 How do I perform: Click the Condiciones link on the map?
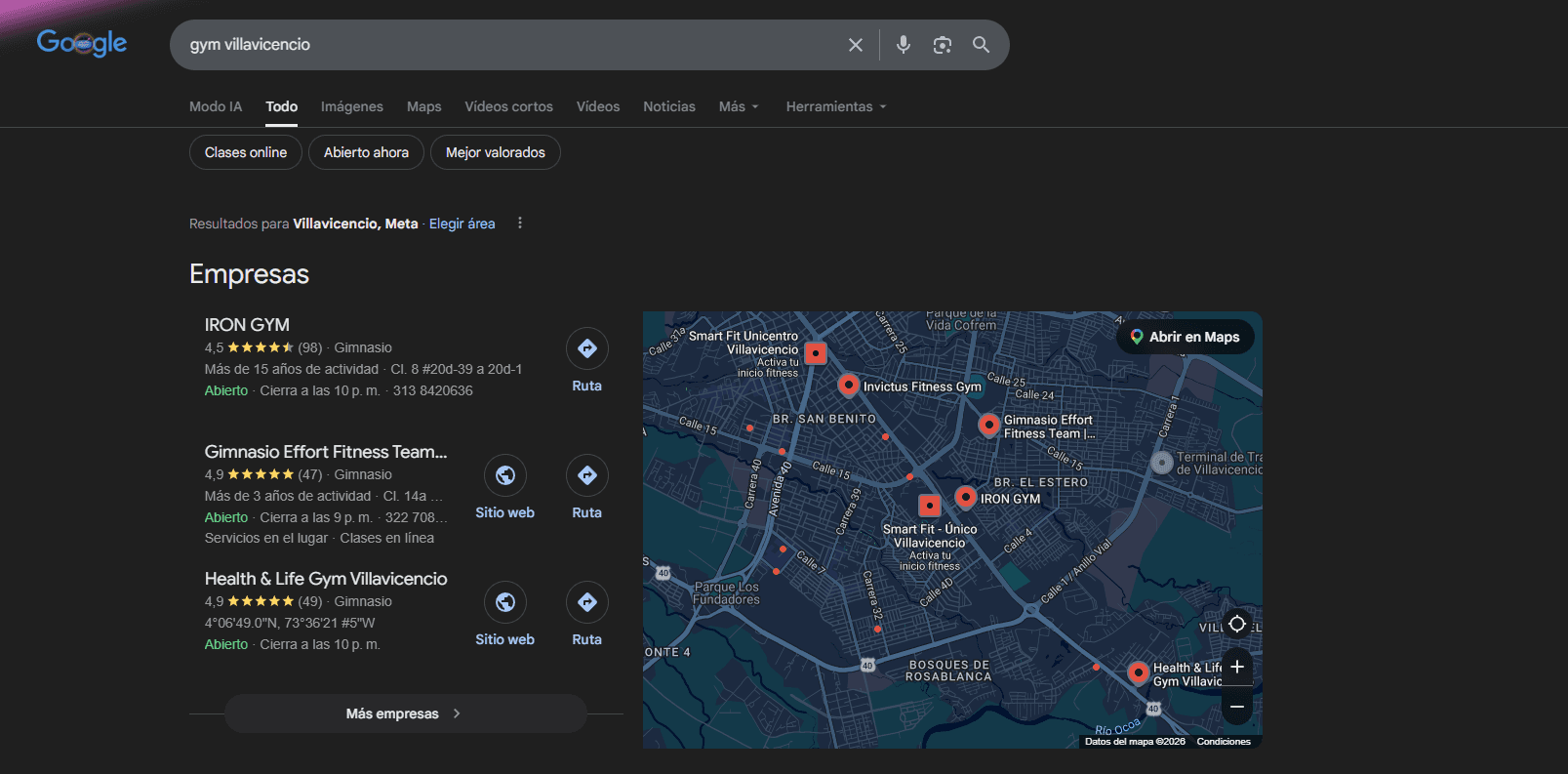click(x=1224, y=742)
